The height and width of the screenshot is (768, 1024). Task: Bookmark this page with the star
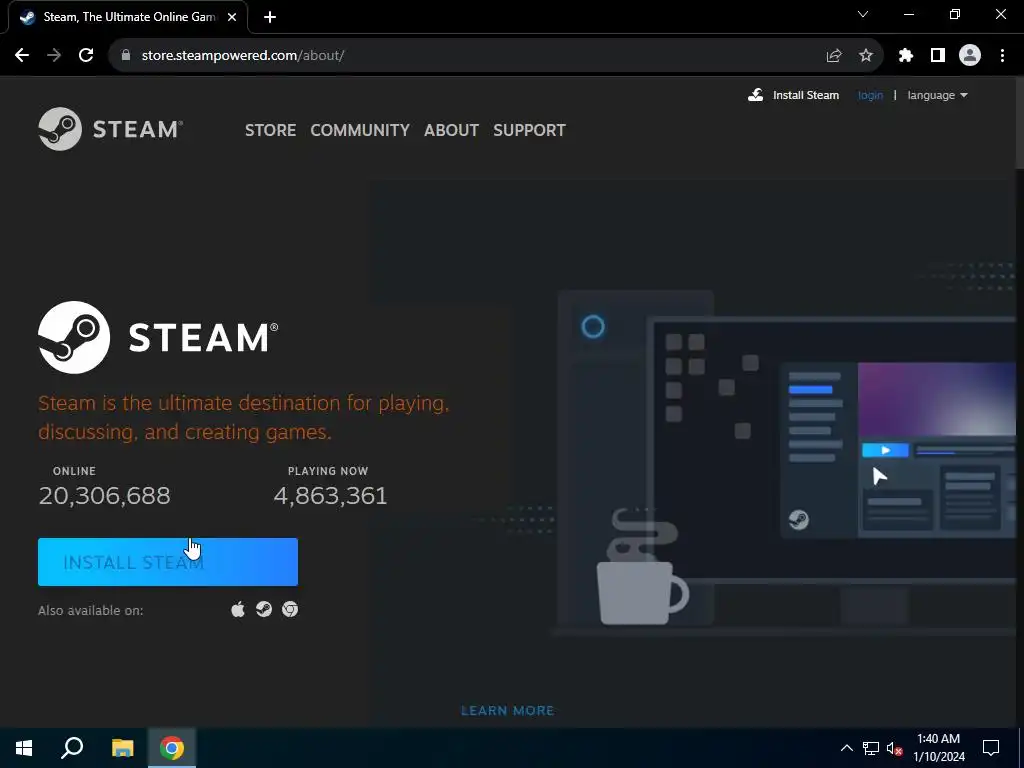tap(866, 56)
